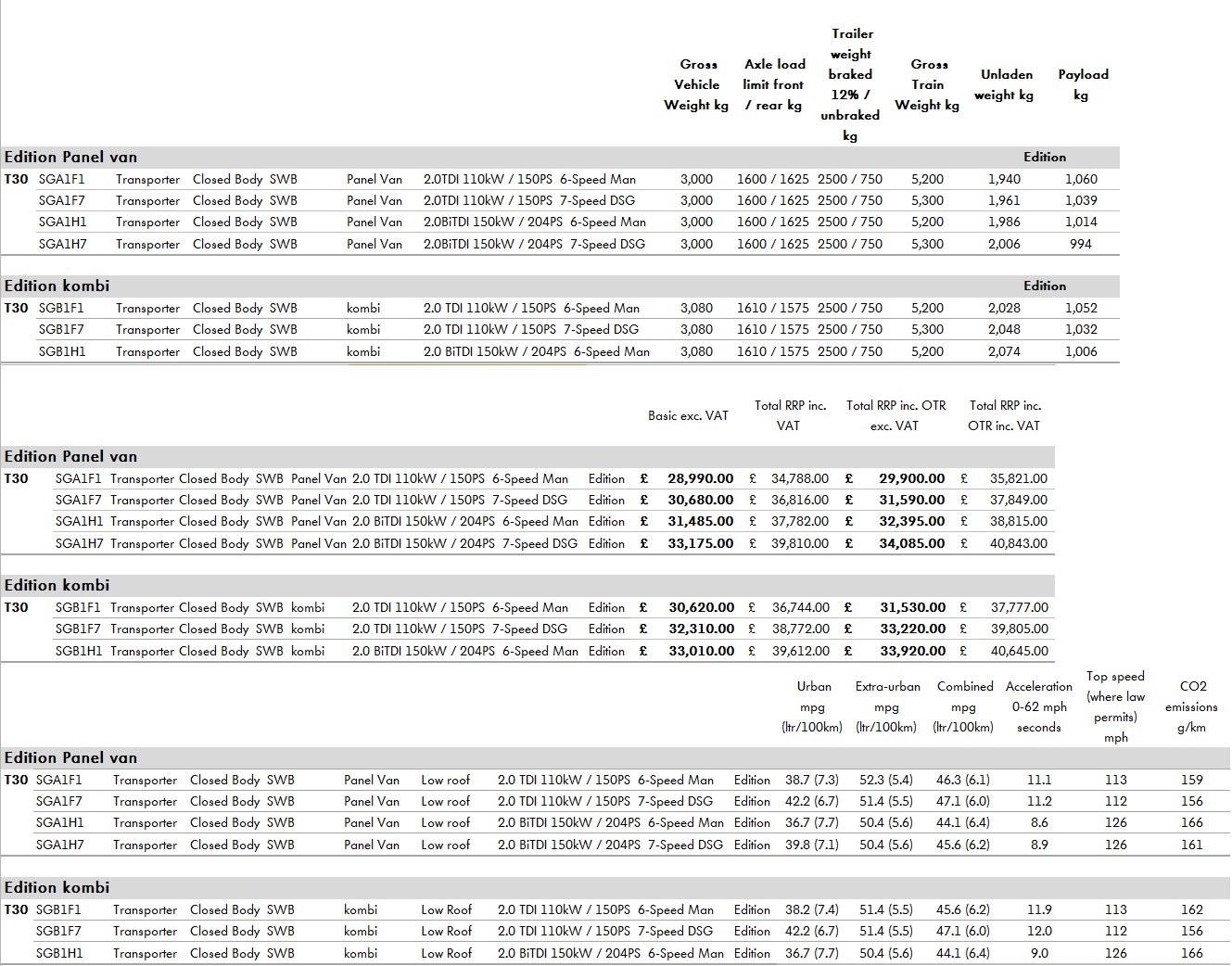
Task: Click the 28,990.00 basic price cell
Action: tap(700, 478)
